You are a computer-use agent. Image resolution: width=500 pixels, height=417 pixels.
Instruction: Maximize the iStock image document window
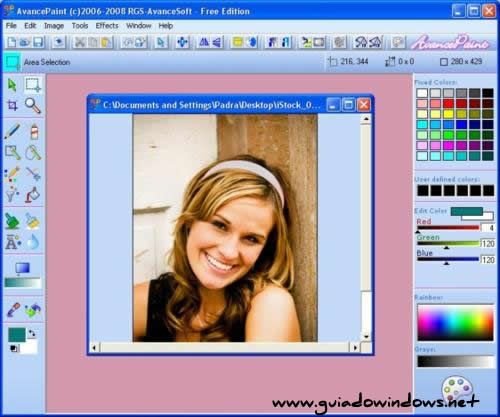pyautogui.click(x=349, y=105)
